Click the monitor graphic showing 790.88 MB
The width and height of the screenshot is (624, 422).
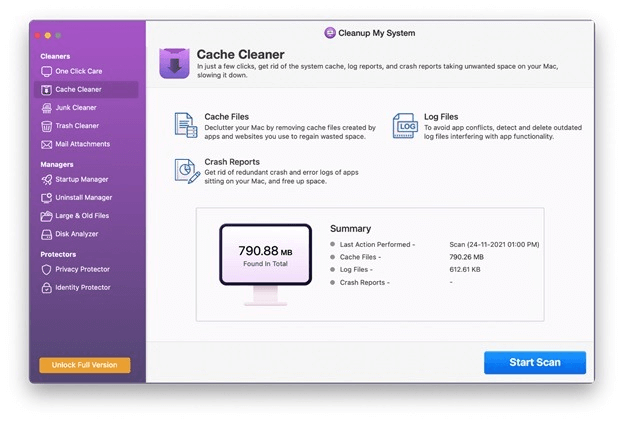[265, 265]
